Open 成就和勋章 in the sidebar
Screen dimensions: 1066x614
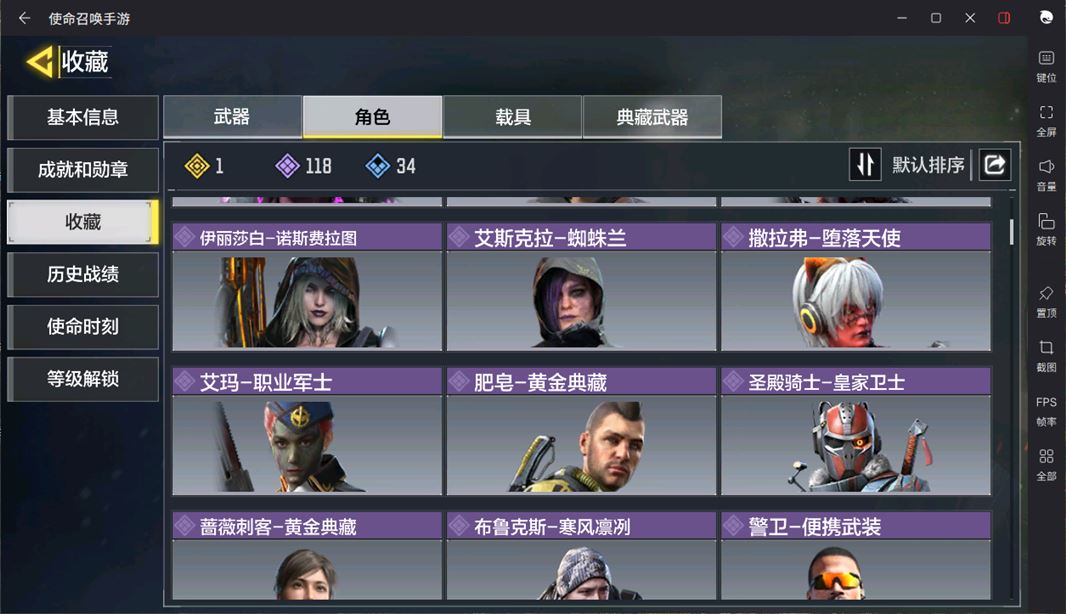coord(83,169)
